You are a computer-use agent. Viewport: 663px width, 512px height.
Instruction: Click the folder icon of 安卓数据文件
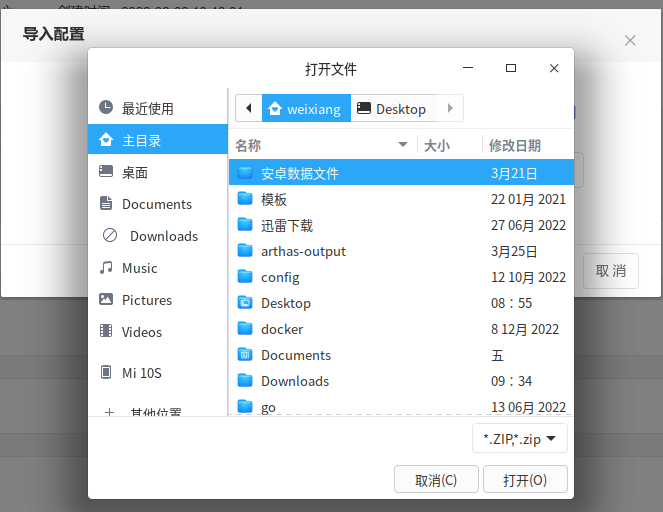point(245,172)
